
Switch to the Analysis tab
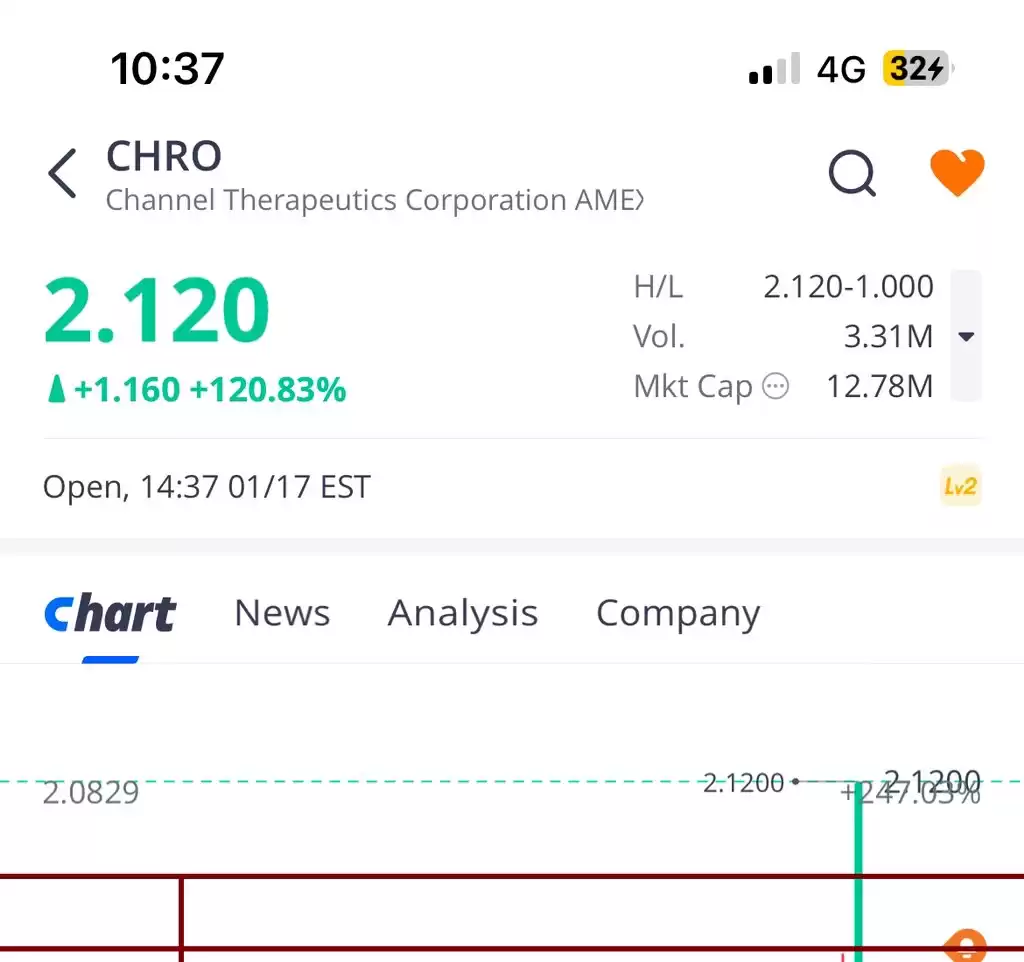(462, 613)
